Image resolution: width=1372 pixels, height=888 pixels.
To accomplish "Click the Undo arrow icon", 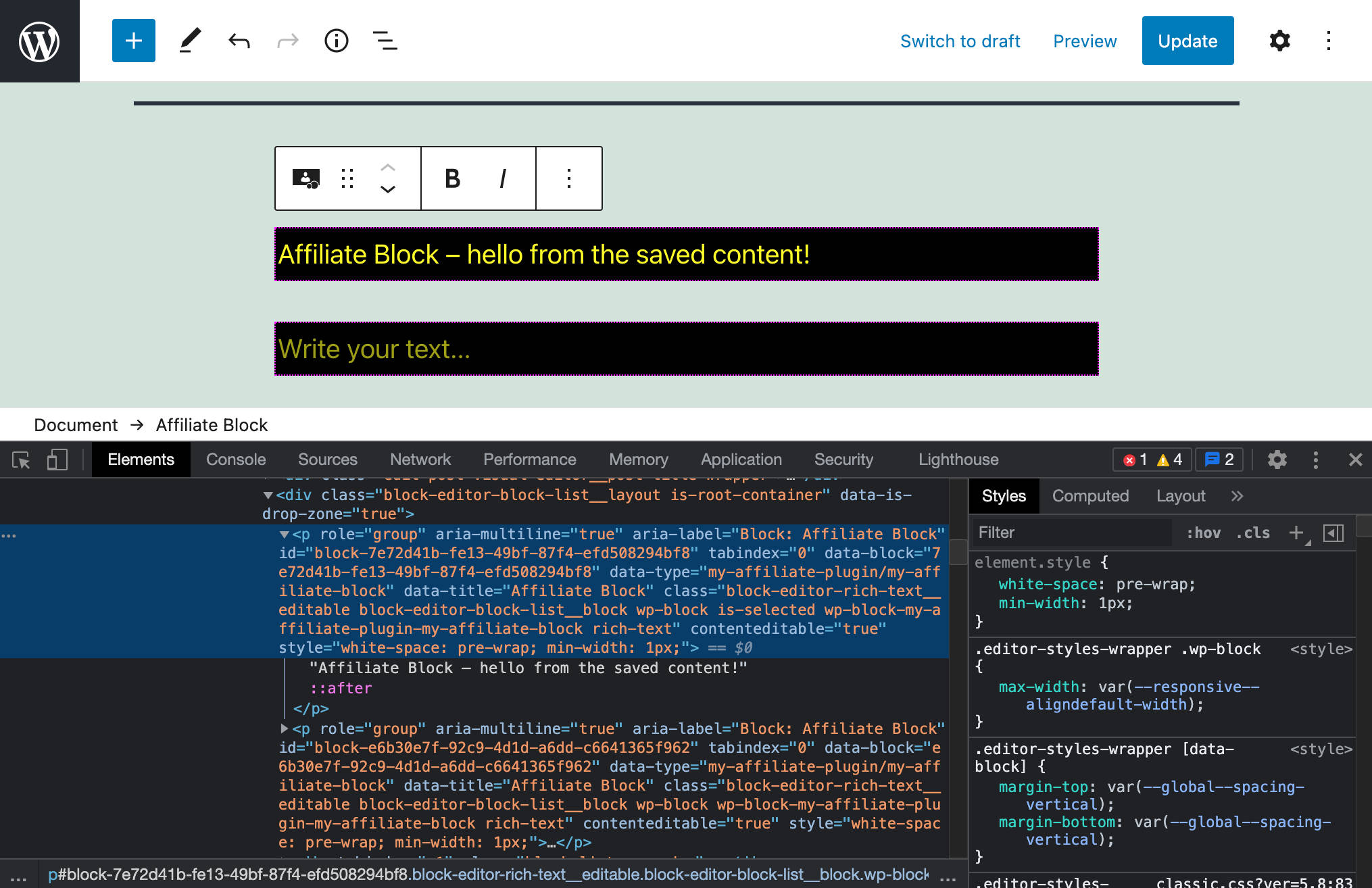I will pyautogui.click(x=239, y=41).
